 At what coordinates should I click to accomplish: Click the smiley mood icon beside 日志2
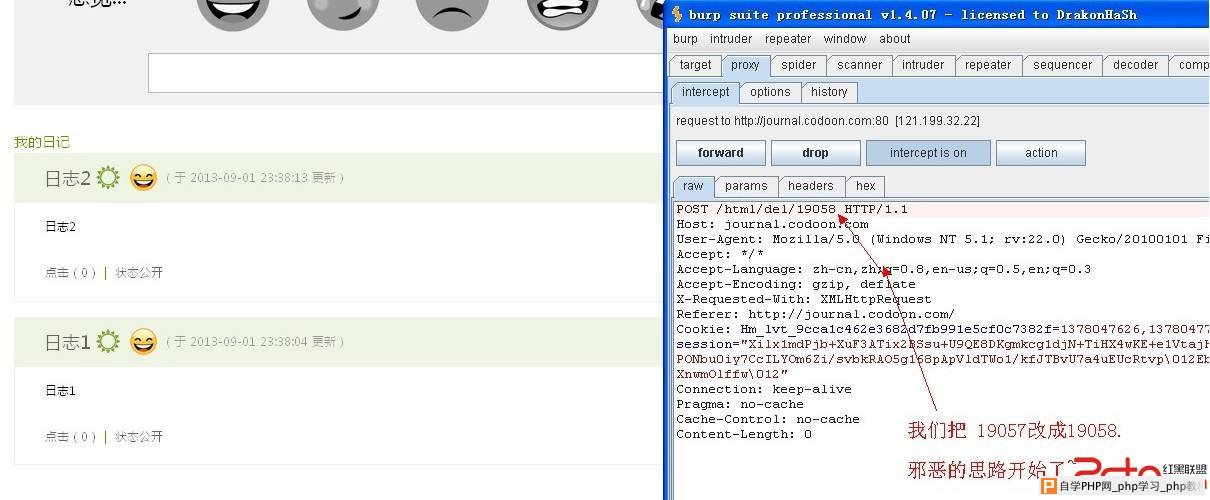click(144, 178)
